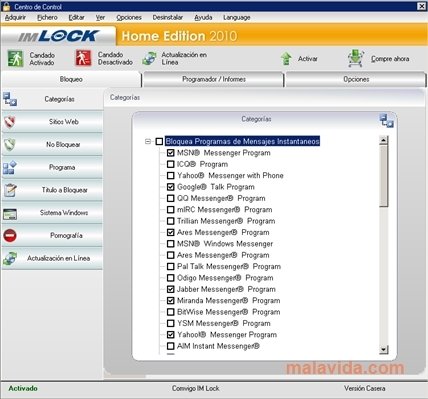This screenshot has height=399, width=428.
Task: Click the Sistema Windows window icon
Action: click(x=10, y=214)
